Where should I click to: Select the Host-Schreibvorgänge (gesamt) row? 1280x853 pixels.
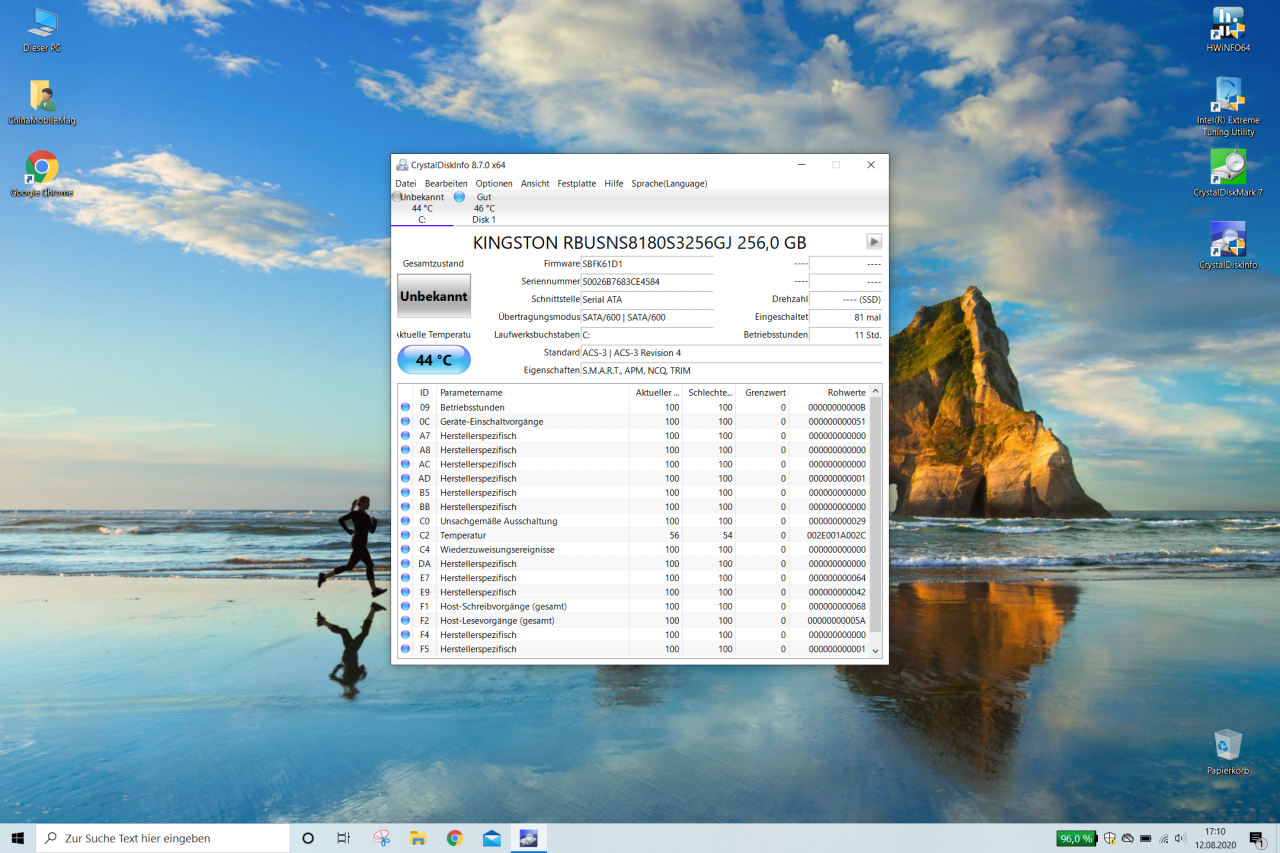click(633, 606)
